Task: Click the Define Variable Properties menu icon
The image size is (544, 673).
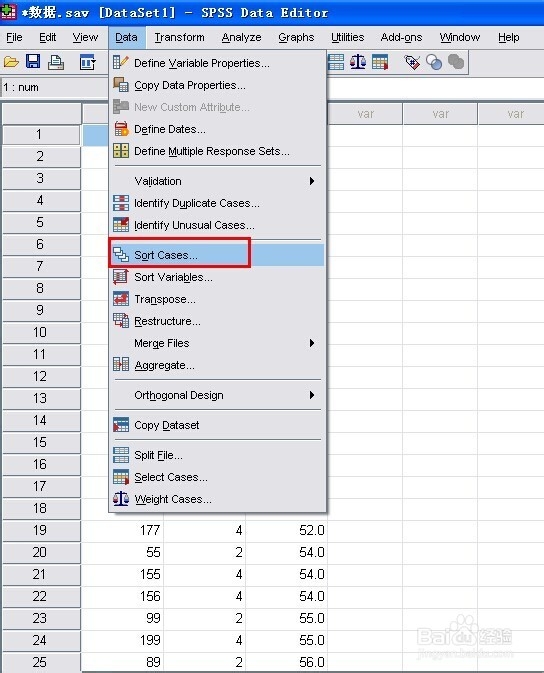Action: [121, 63]
